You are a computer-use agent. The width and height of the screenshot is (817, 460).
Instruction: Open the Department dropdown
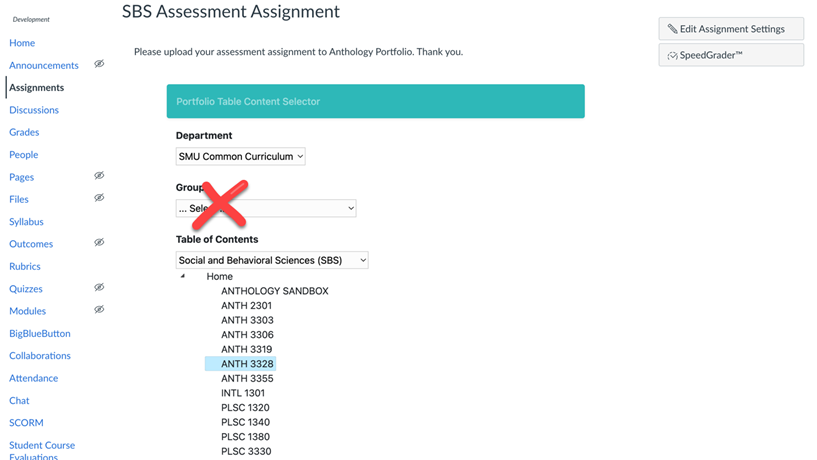pos(240,157)
